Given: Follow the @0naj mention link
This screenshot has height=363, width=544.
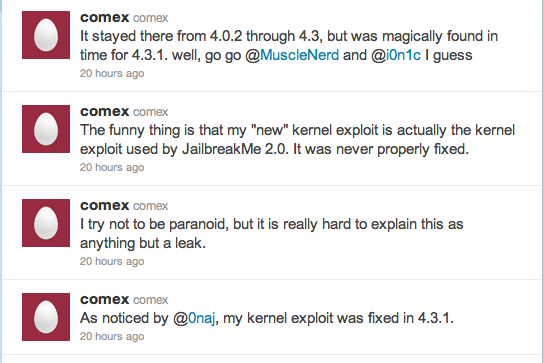Looking at the screenshot, I should (194, 318).
